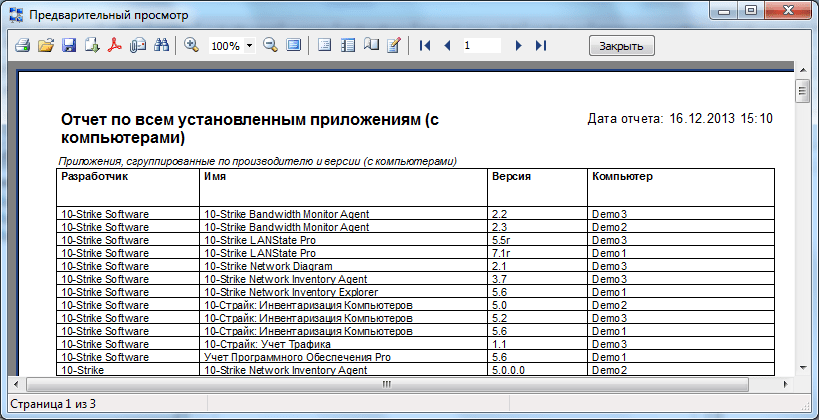Screen dimensions: 819x420
Task: Click the horizontal scrollbar right arrow
Action: 786,384
